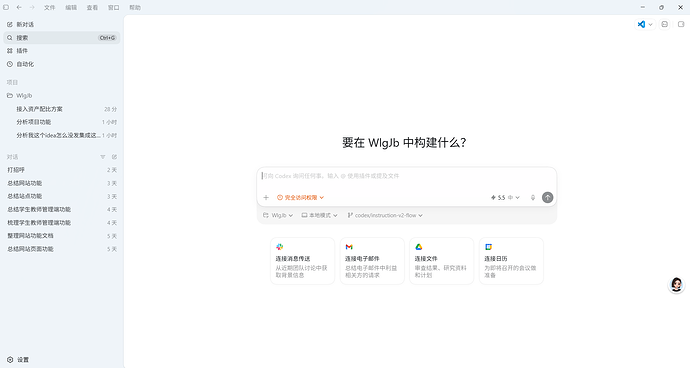Viewport: 690px width, 368px height.
Task: Open the 打招呼 conversation
Action: click(62, 170)
